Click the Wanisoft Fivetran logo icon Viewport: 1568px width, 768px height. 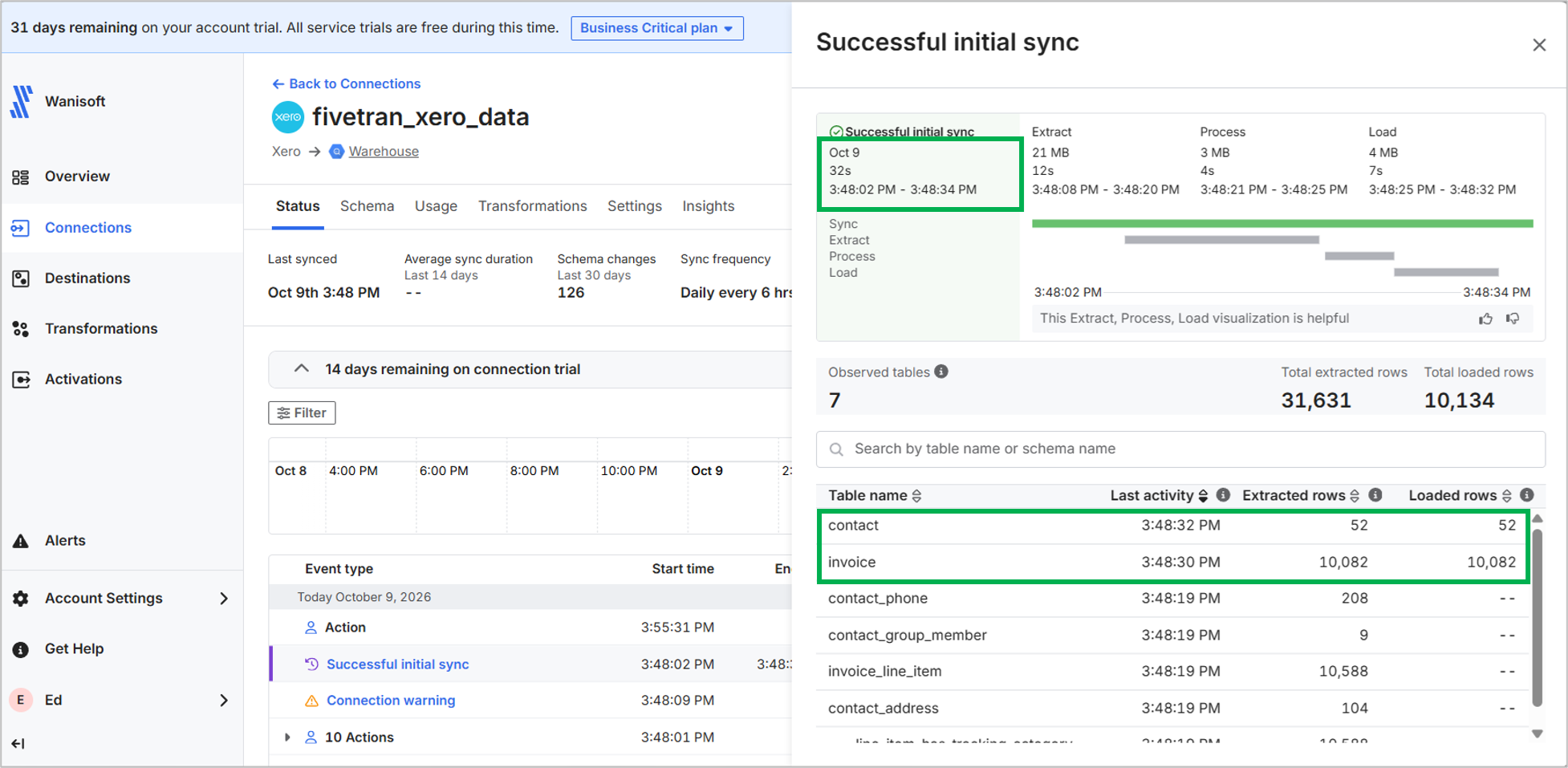click(x=22, y=102)
